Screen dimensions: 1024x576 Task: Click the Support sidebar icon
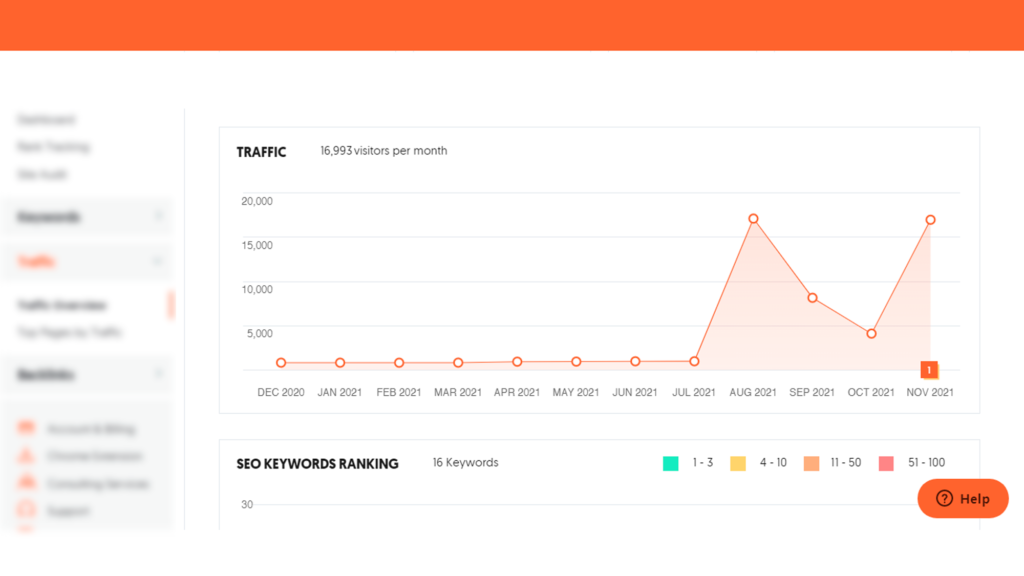pyautogui.click(x=26, y=509)
